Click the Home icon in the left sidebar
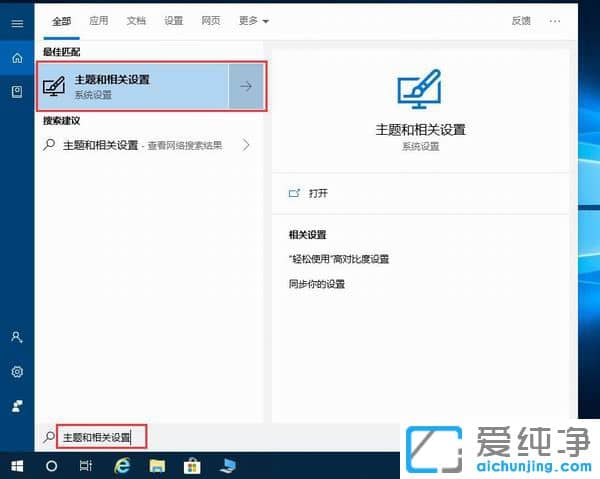 [x=16, y=59]
